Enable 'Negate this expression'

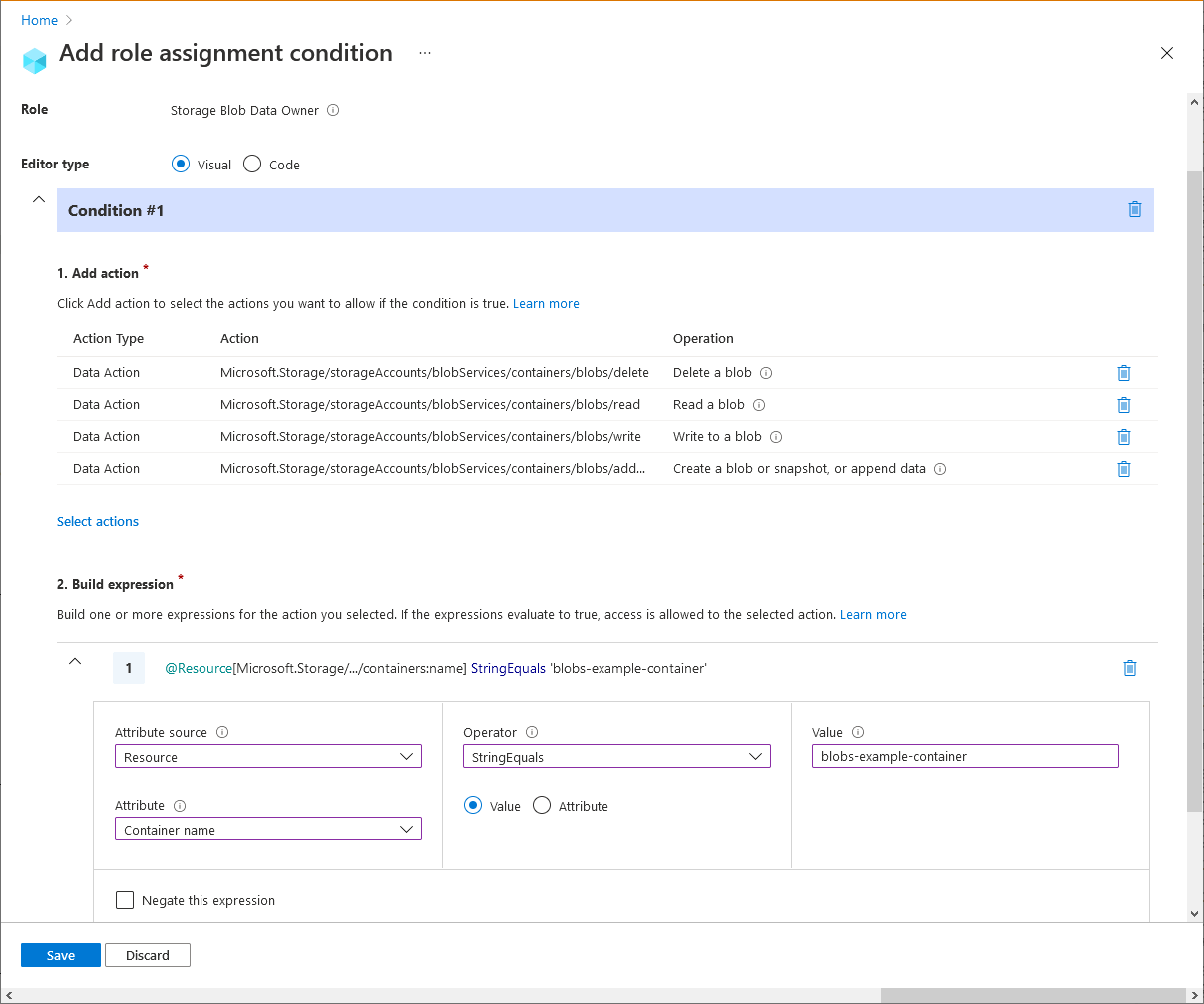pos(125,899)
